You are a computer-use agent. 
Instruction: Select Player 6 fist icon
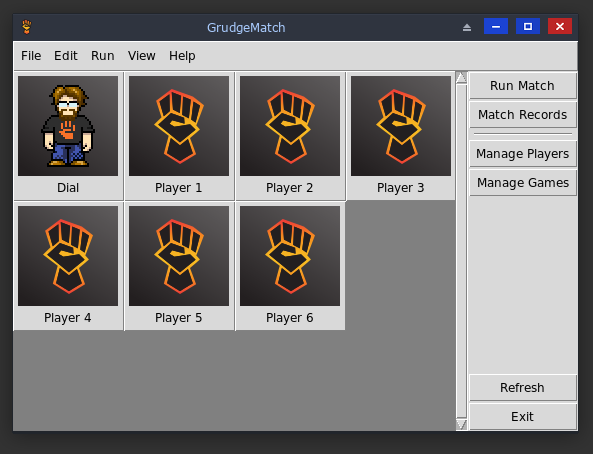click(x=290, y=256)
